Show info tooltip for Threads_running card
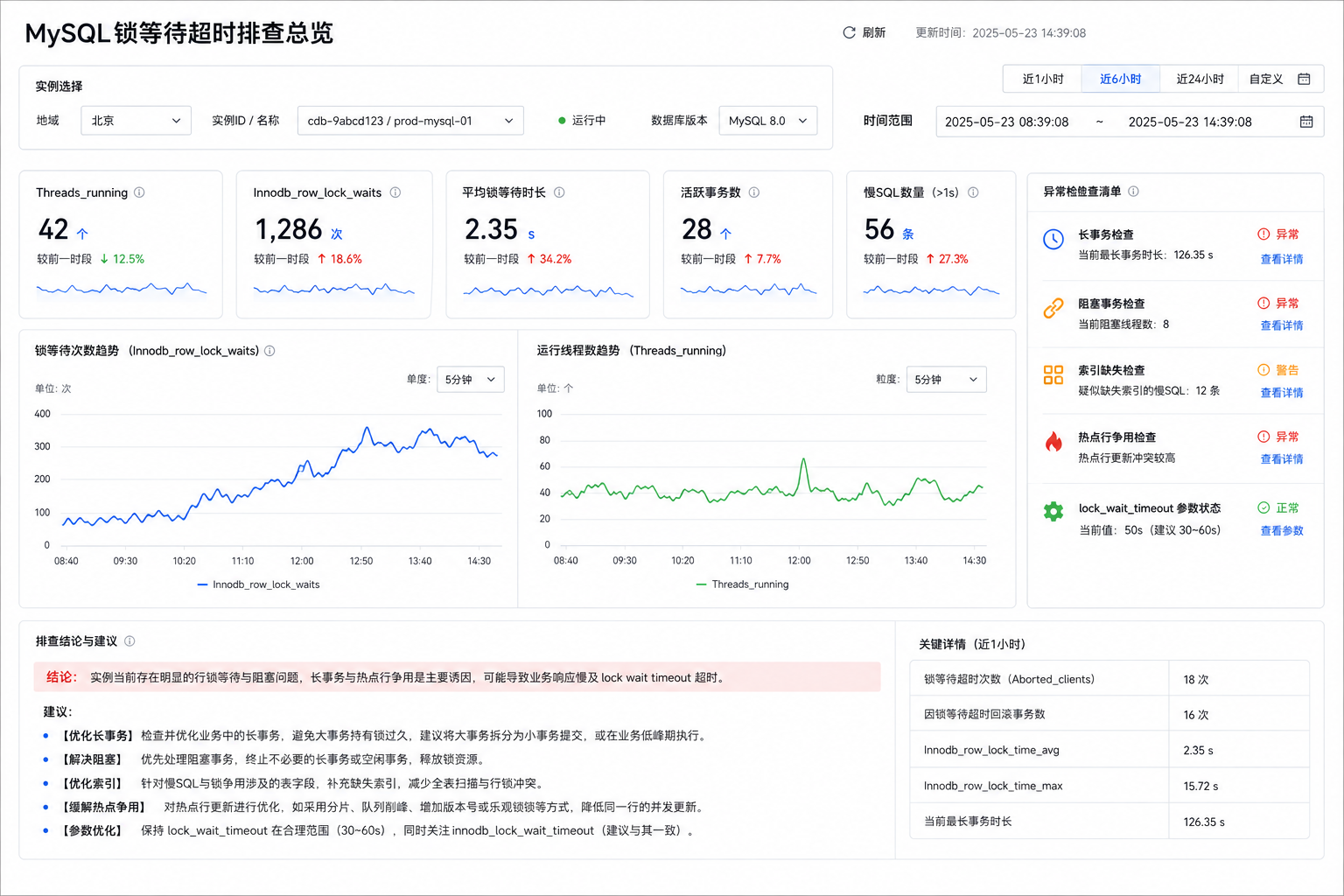Image resolution: width=1344 pixels, height=896 pixels. 139,192
